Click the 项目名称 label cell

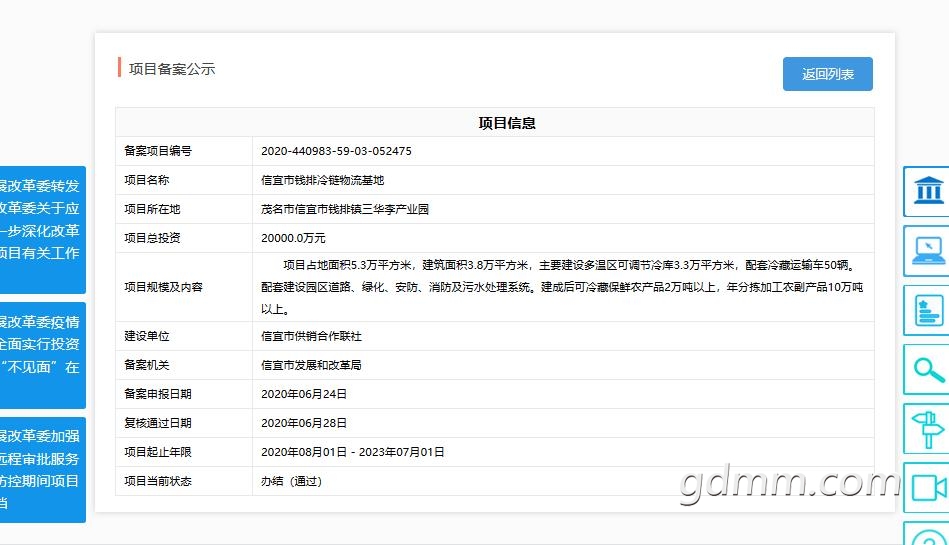[184, 180]
